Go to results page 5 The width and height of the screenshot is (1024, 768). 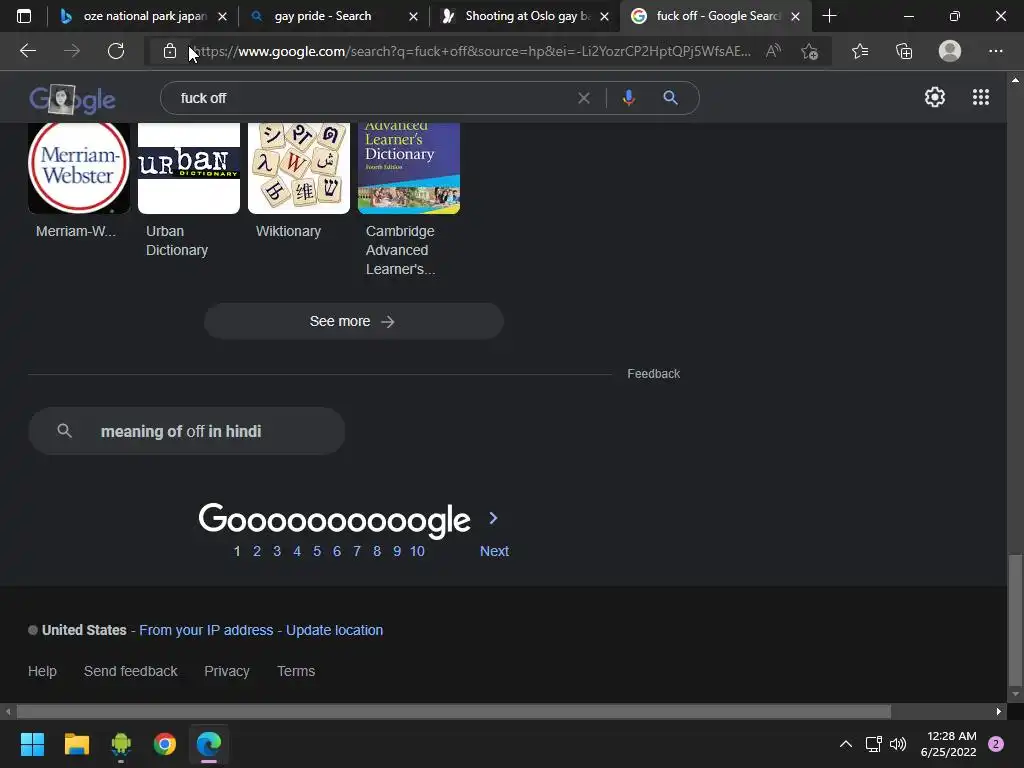pos(317,551)
